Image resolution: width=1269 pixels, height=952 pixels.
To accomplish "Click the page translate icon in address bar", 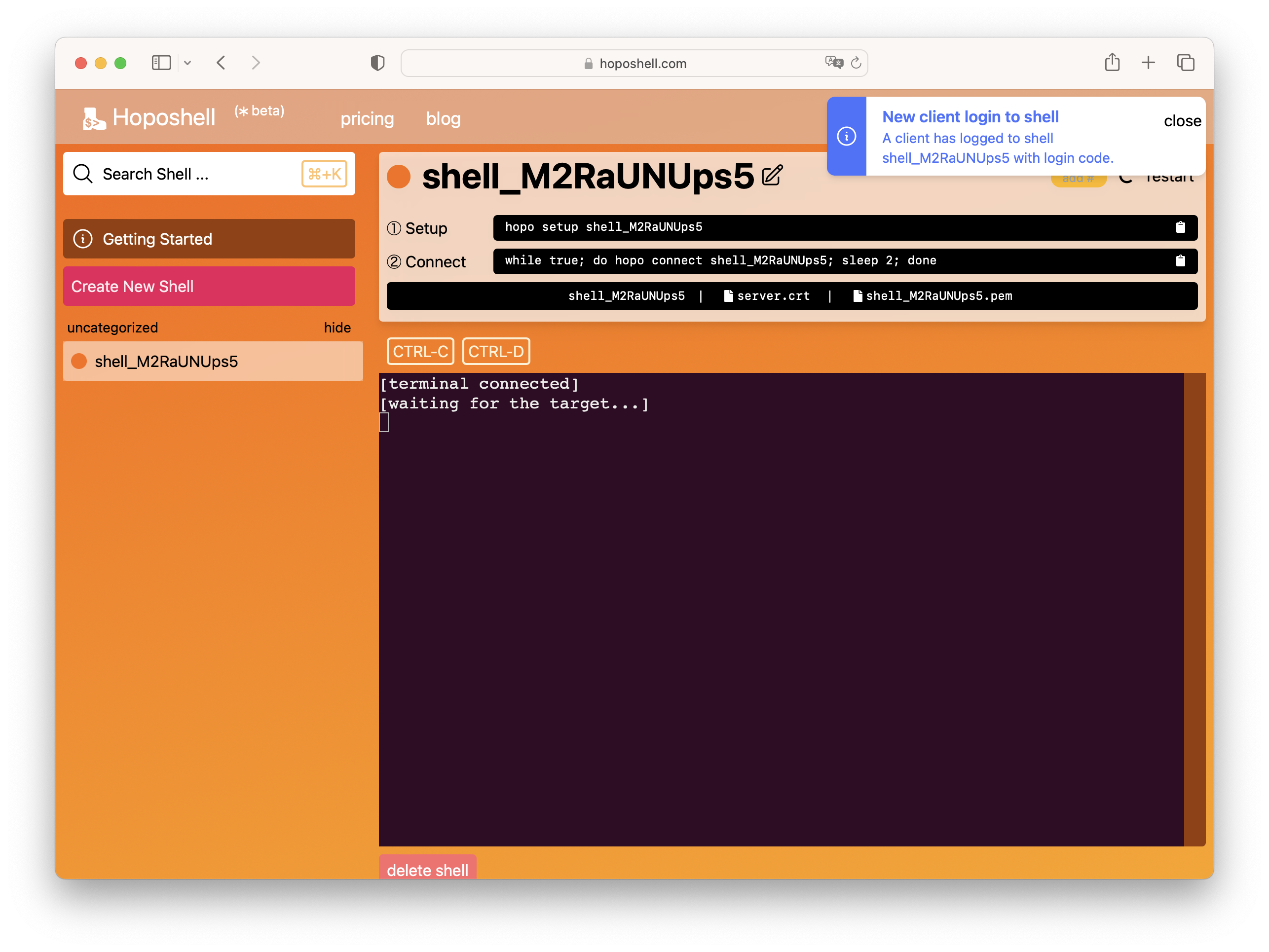I will point(833,63).
